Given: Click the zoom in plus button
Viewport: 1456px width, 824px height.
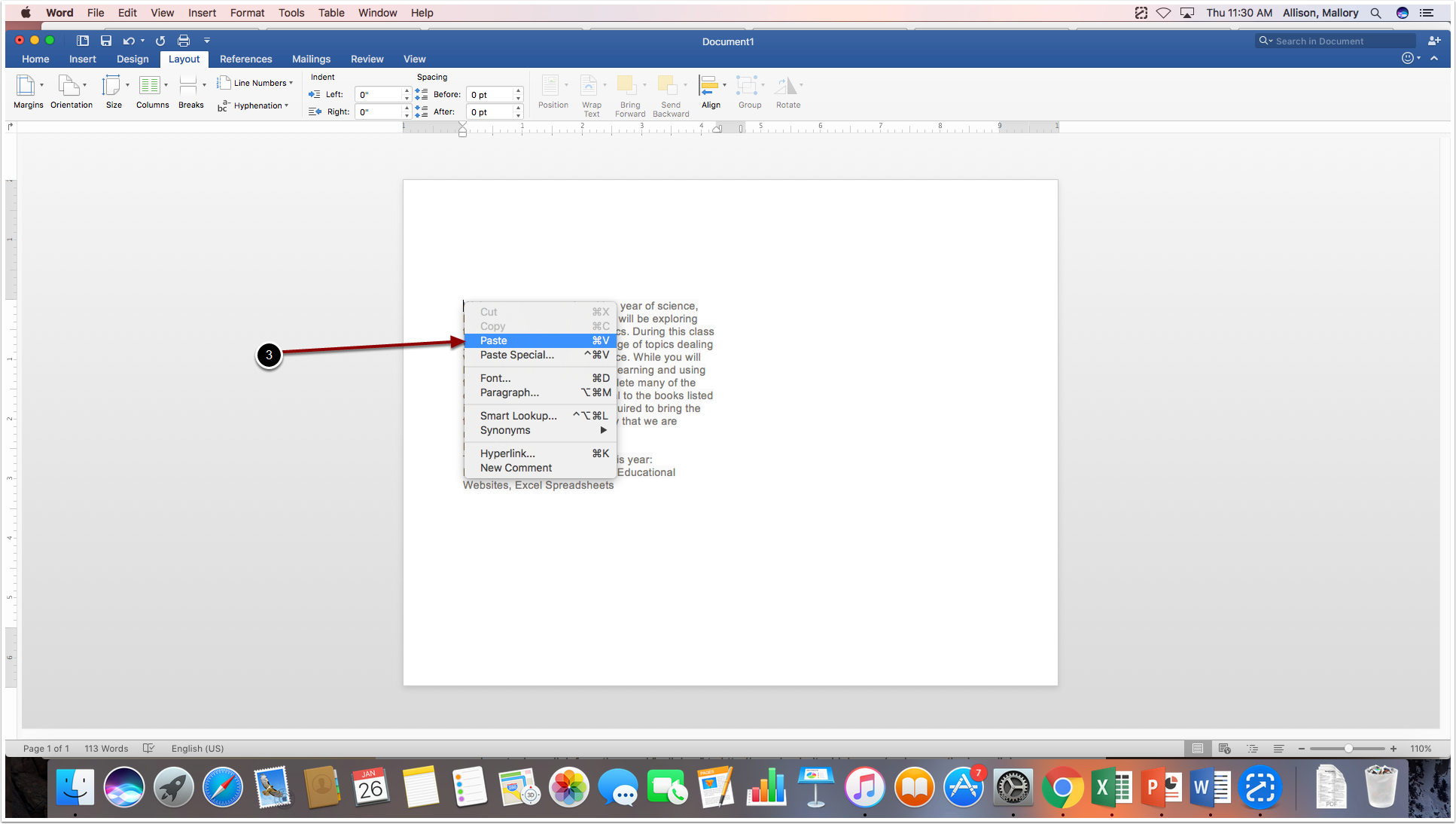Looking at the screenshot, I should tap(1394, 748).
